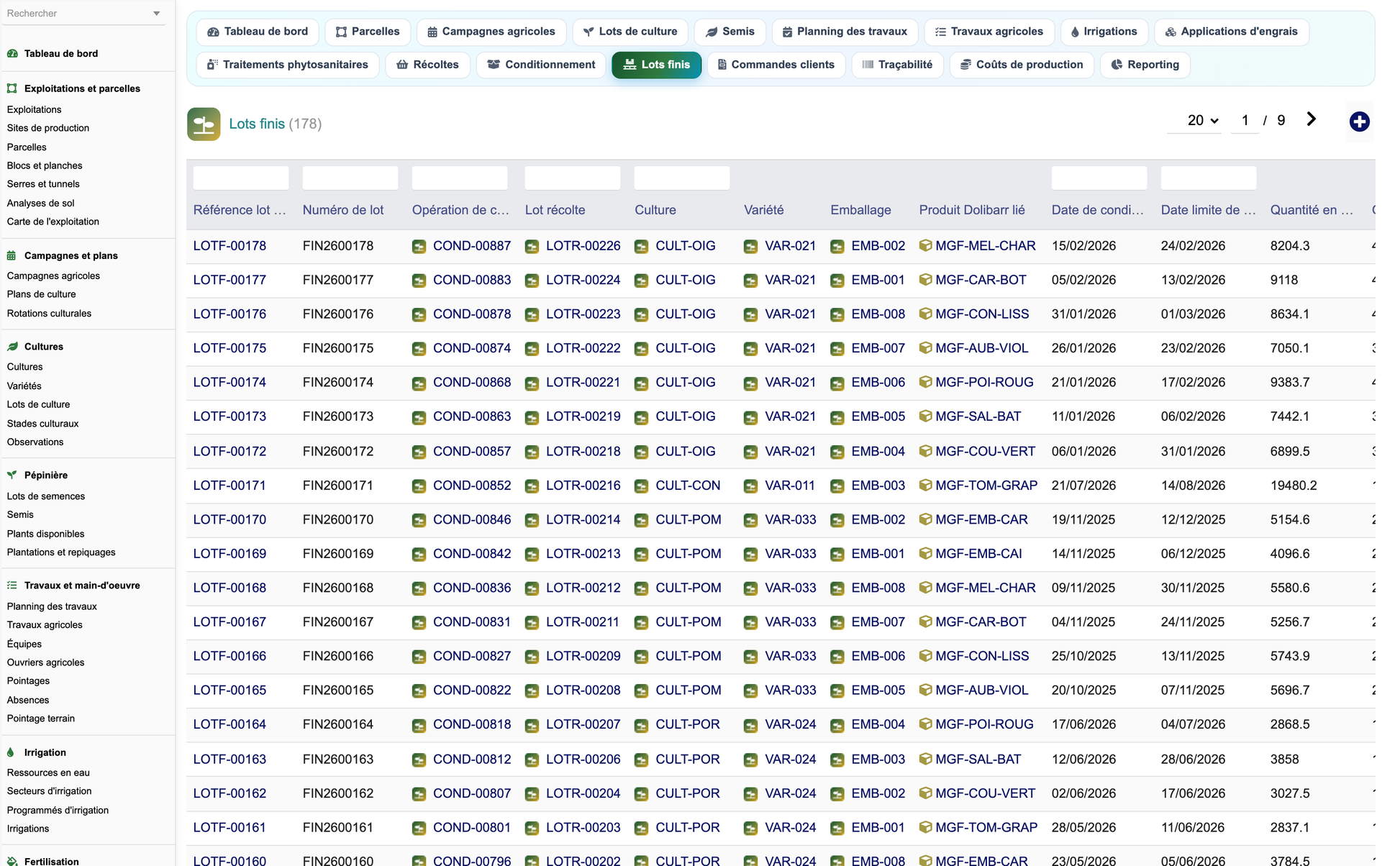This screenshot has width=1400, height=866.
Task: Click the icon beside VAR-011
Action: 750,486
